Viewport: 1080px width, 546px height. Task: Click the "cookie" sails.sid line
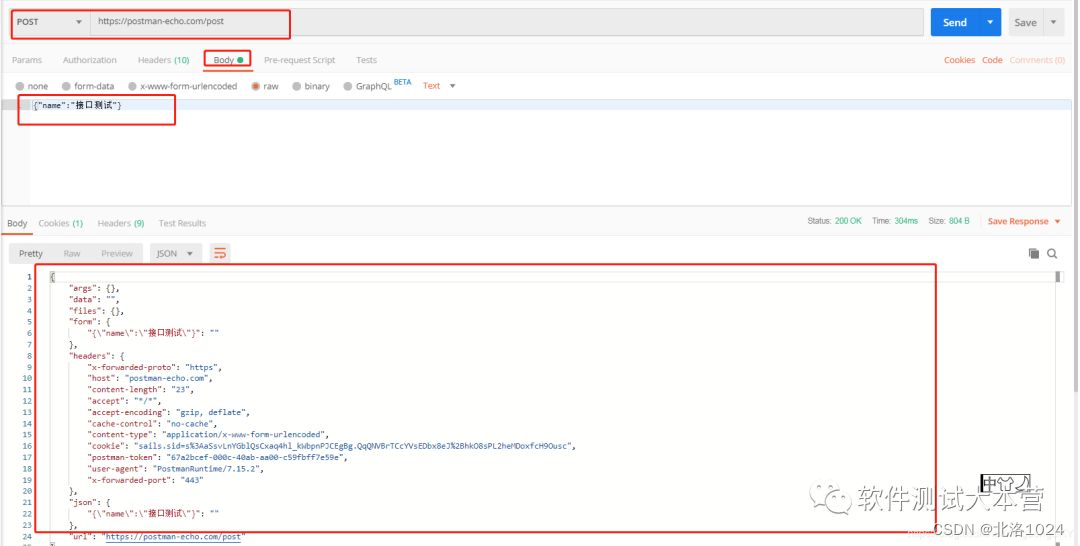331,446
